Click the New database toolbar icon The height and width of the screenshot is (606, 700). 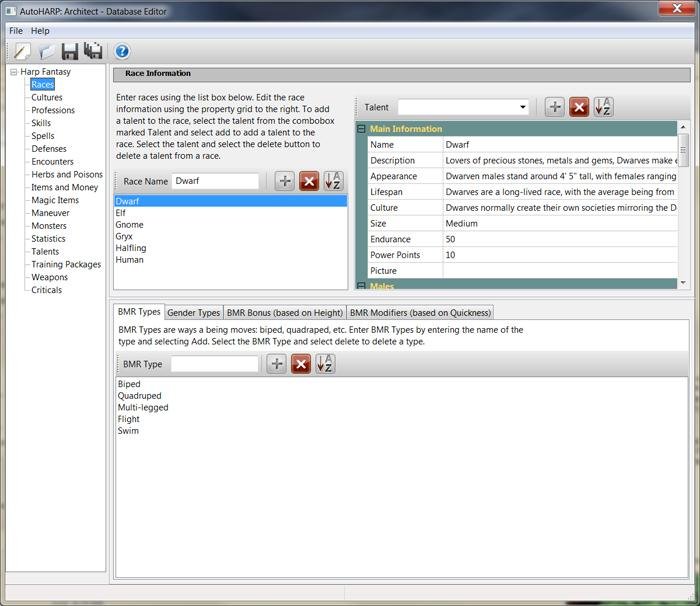click(x=22, y=51)
